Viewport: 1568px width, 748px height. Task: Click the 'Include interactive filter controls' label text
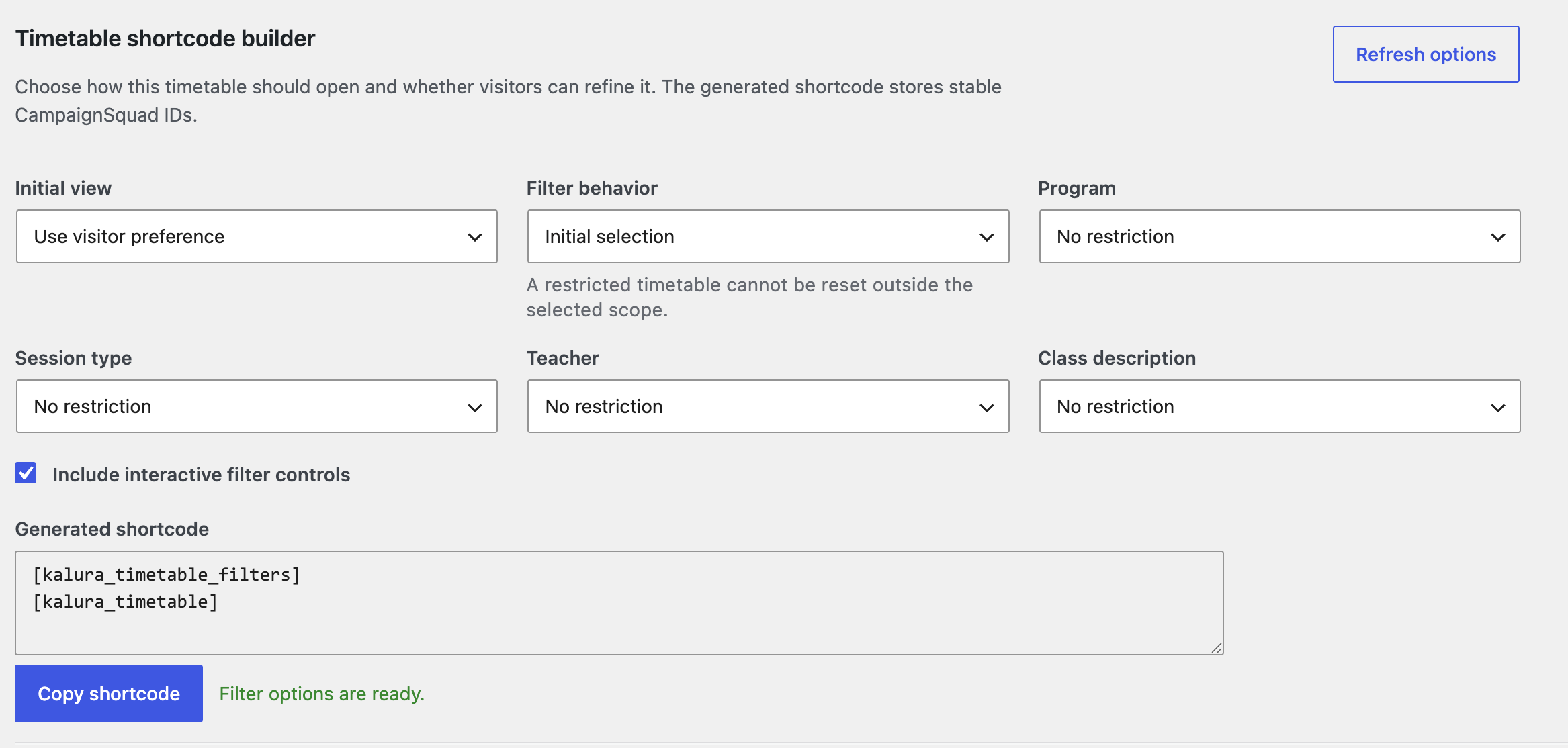click(202, 475)
